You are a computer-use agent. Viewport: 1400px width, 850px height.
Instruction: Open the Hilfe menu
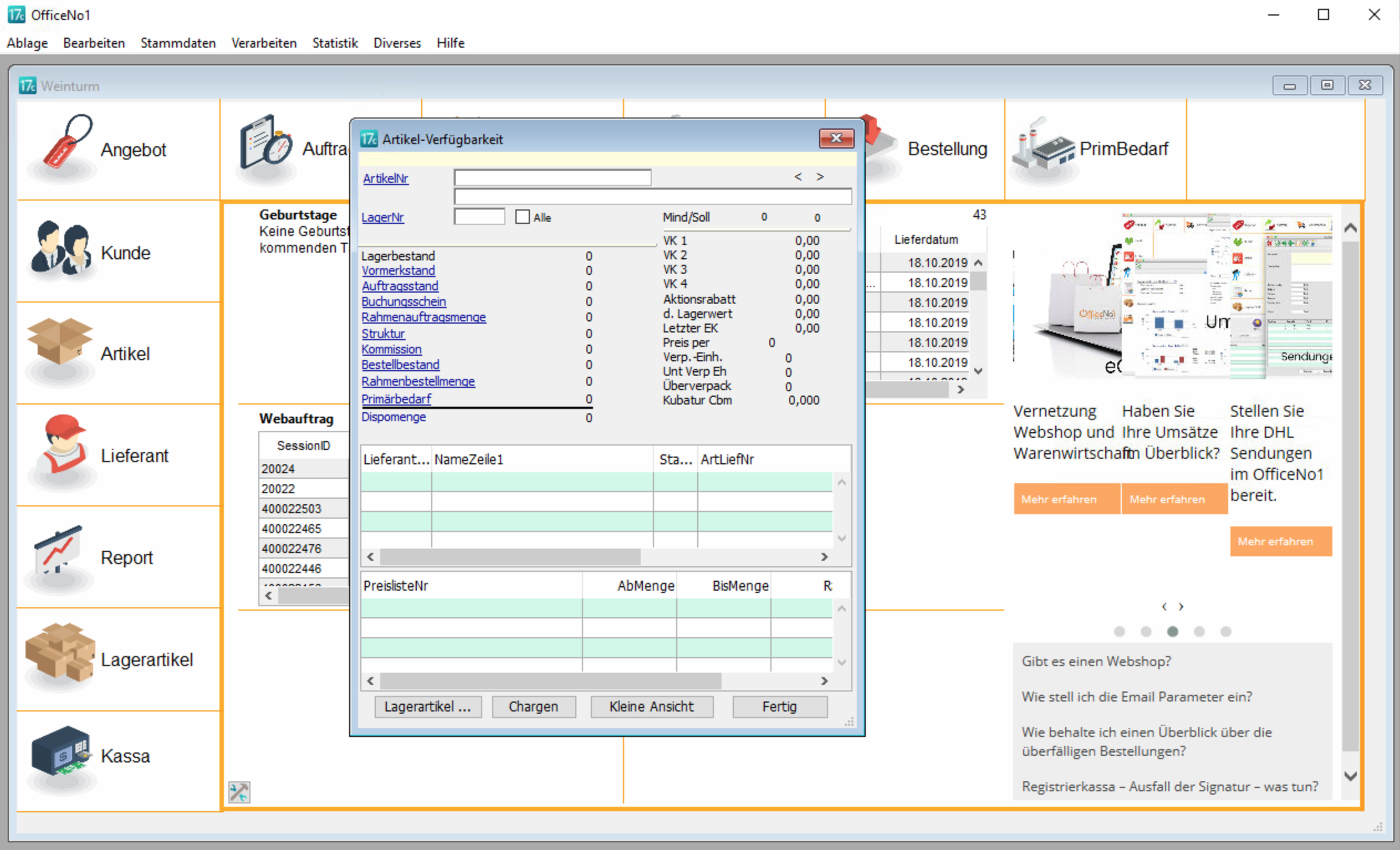tap(451, 43)
